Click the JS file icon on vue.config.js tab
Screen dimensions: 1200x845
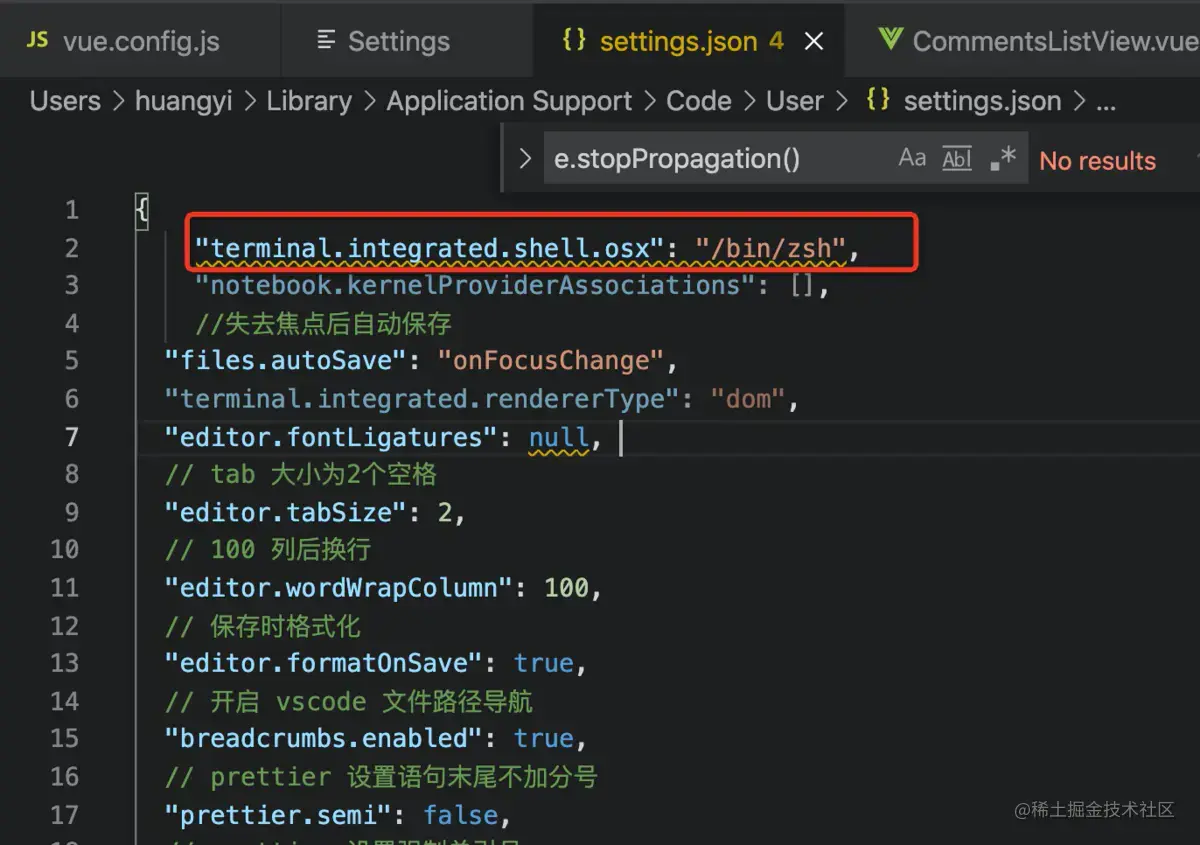click(x=37, y=41)
